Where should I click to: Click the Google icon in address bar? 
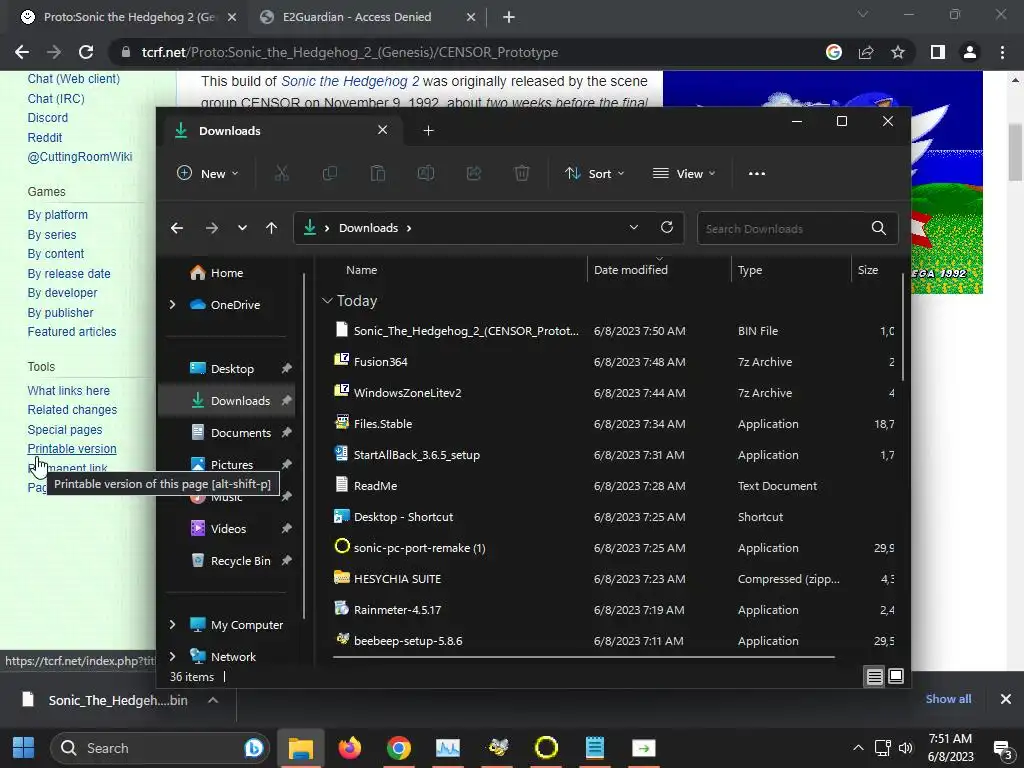(834, 52)
